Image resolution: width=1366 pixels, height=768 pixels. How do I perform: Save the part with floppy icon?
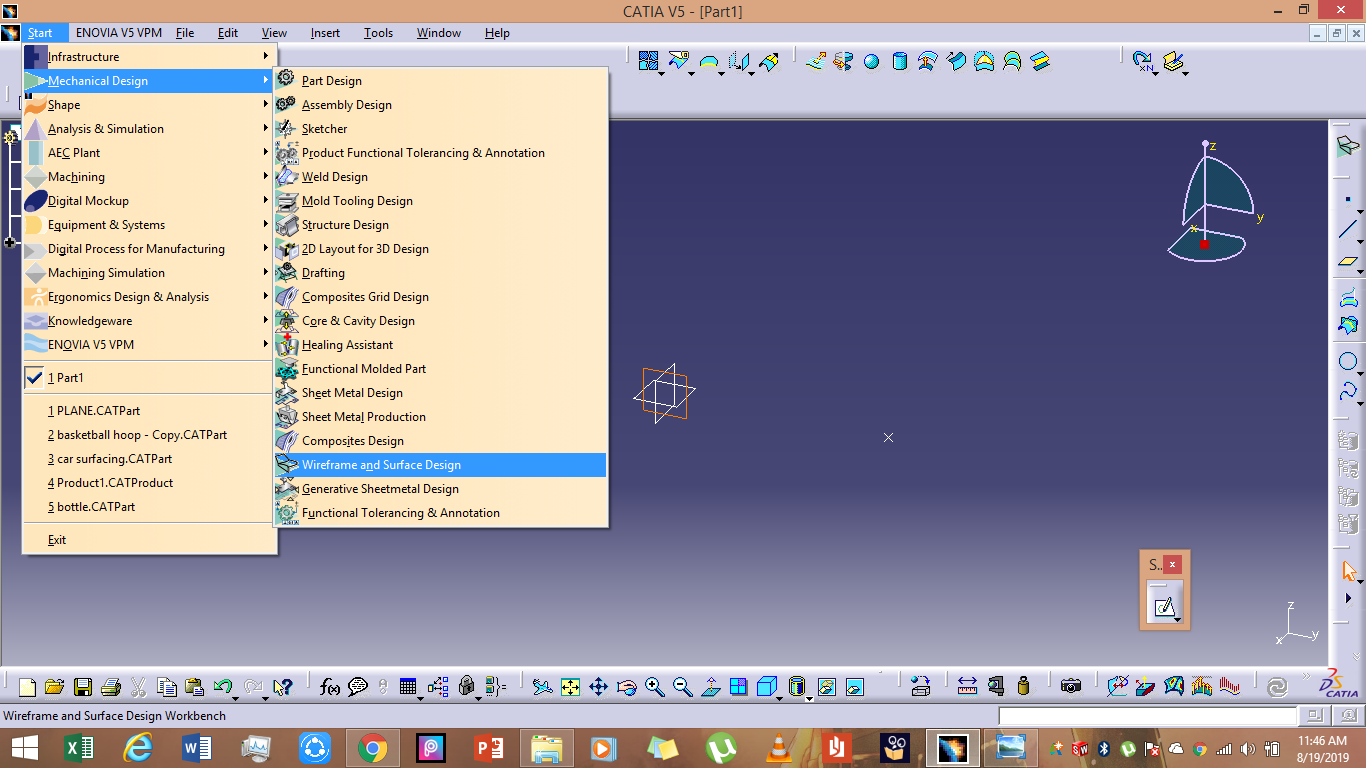tap(83, 687)
